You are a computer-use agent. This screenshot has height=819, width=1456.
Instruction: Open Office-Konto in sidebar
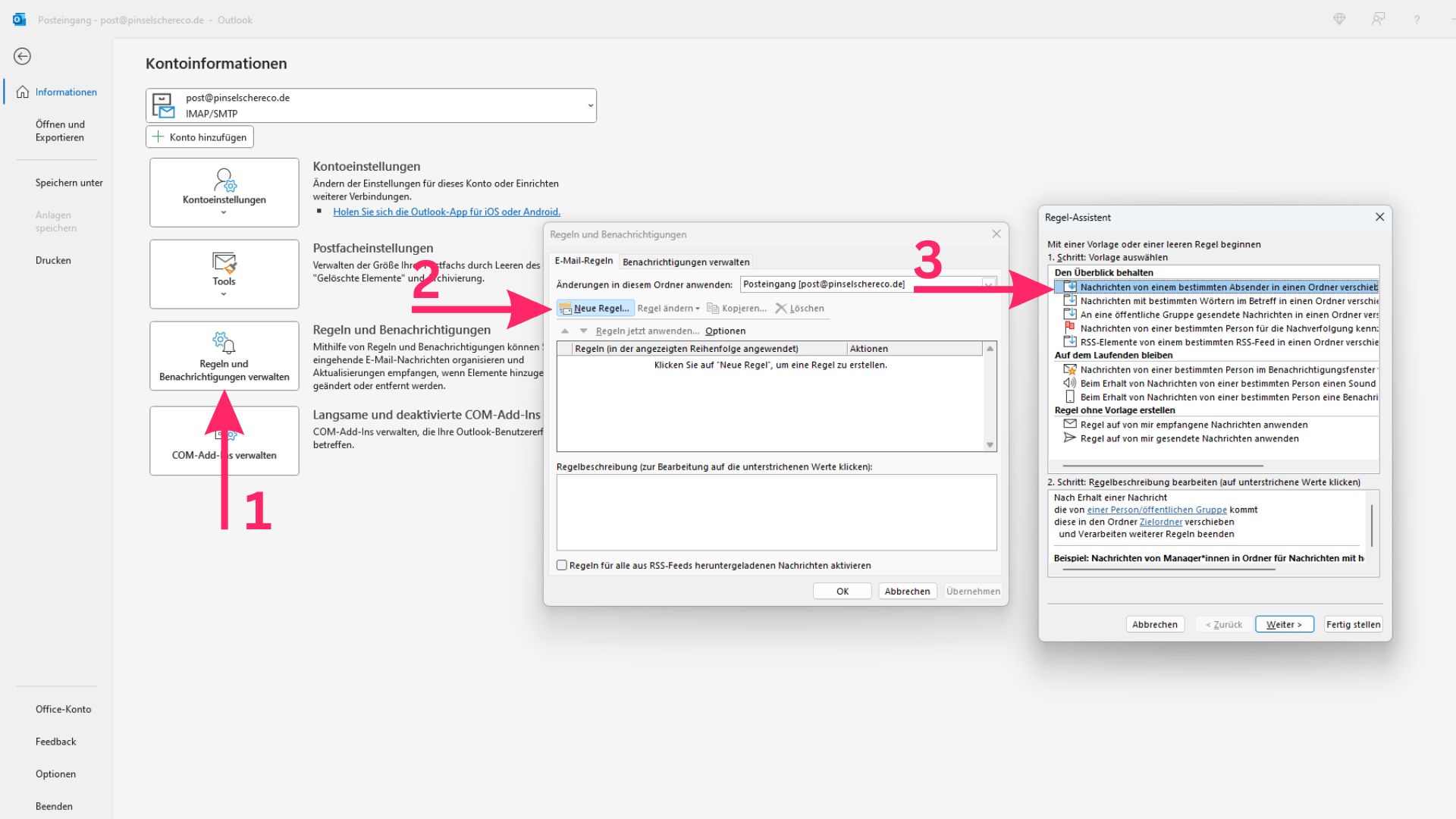tap(64, 709)
